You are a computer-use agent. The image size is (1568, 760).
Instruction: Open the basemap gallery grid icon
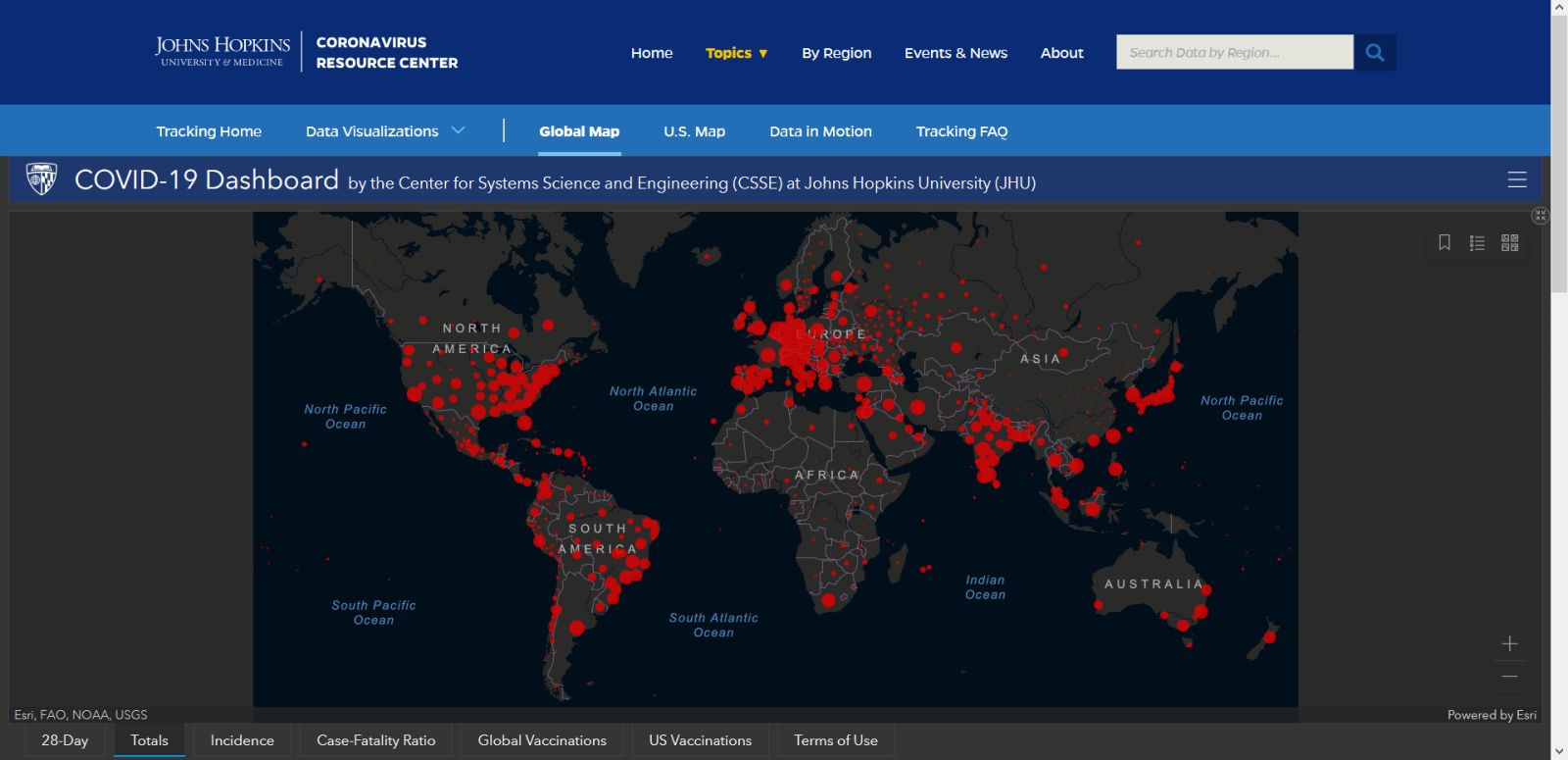(1509, 242)
